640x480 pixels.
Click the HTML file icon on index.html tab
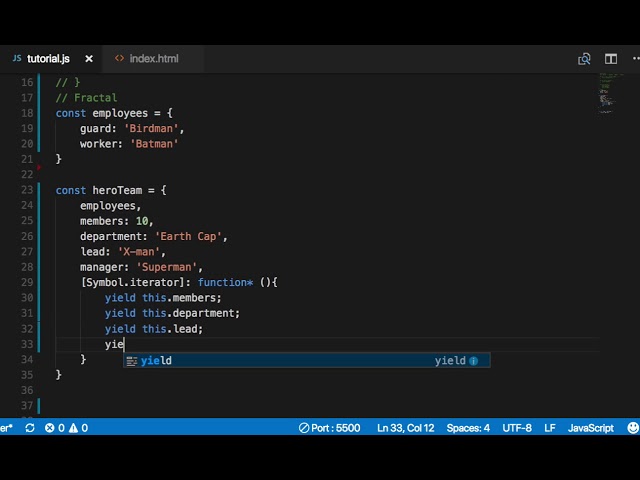click(119, 58)
